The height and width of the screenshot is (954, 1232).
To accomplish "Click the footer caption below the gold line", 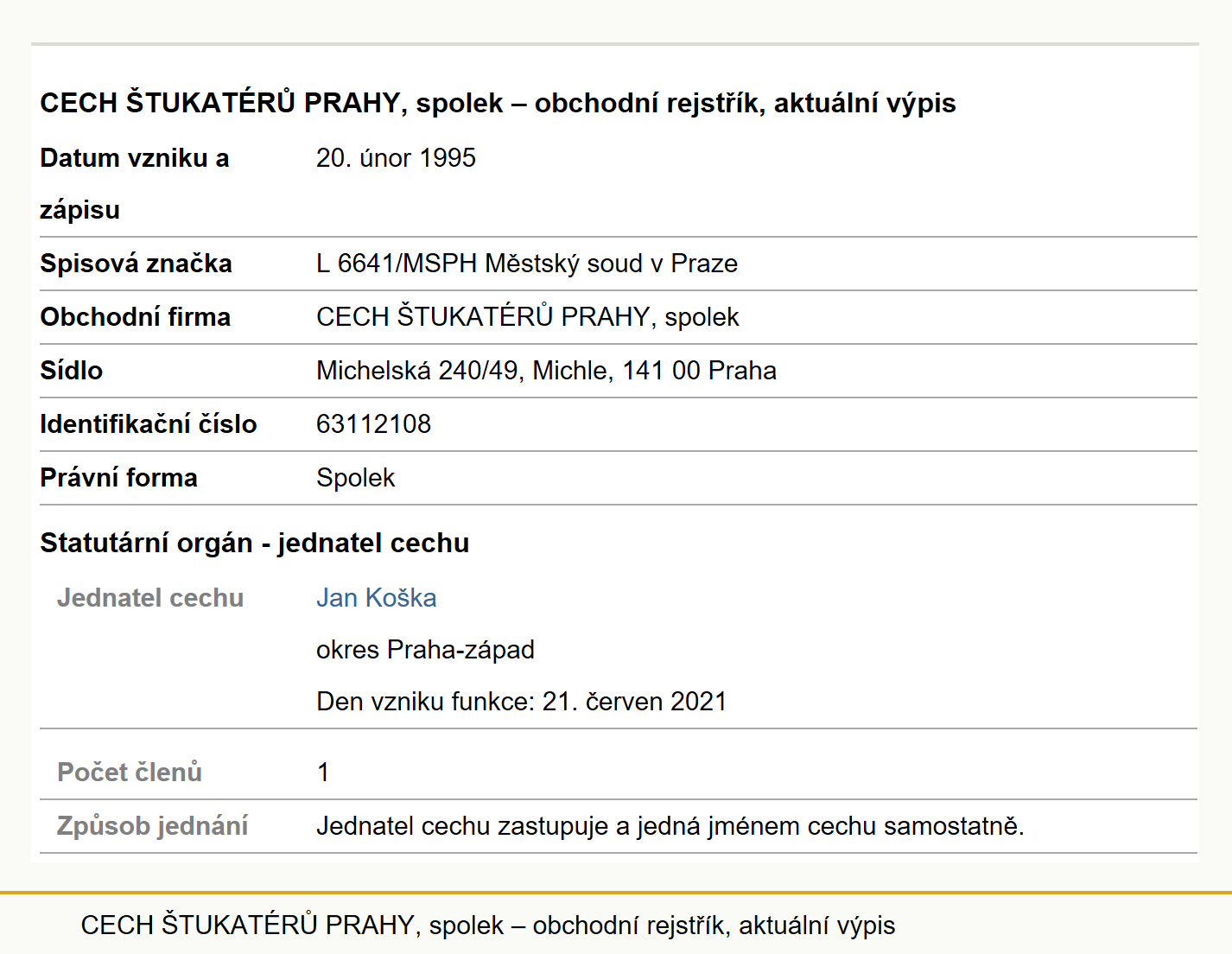I will point(488,925).
